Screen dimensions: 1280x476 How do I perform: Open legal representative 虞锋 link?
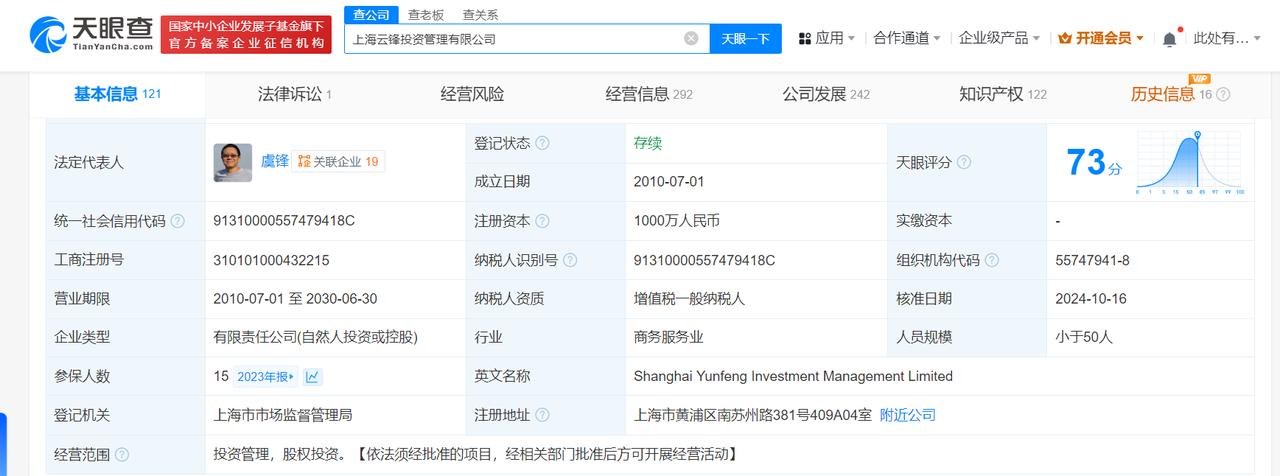tap(275, 160)
